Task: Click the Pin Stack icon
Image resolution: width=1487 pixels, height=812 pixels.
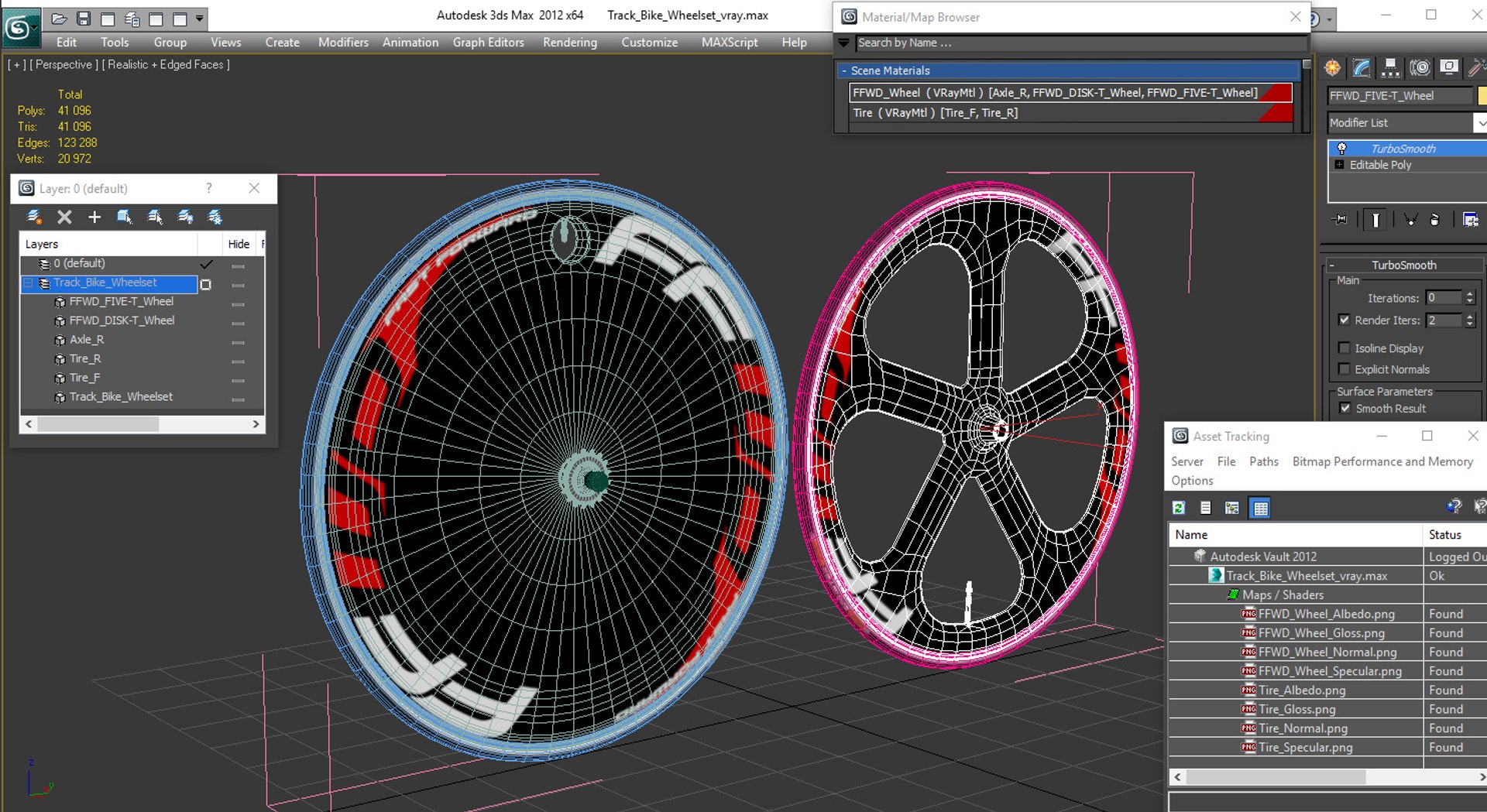Action: click(x=1339, y=220)
